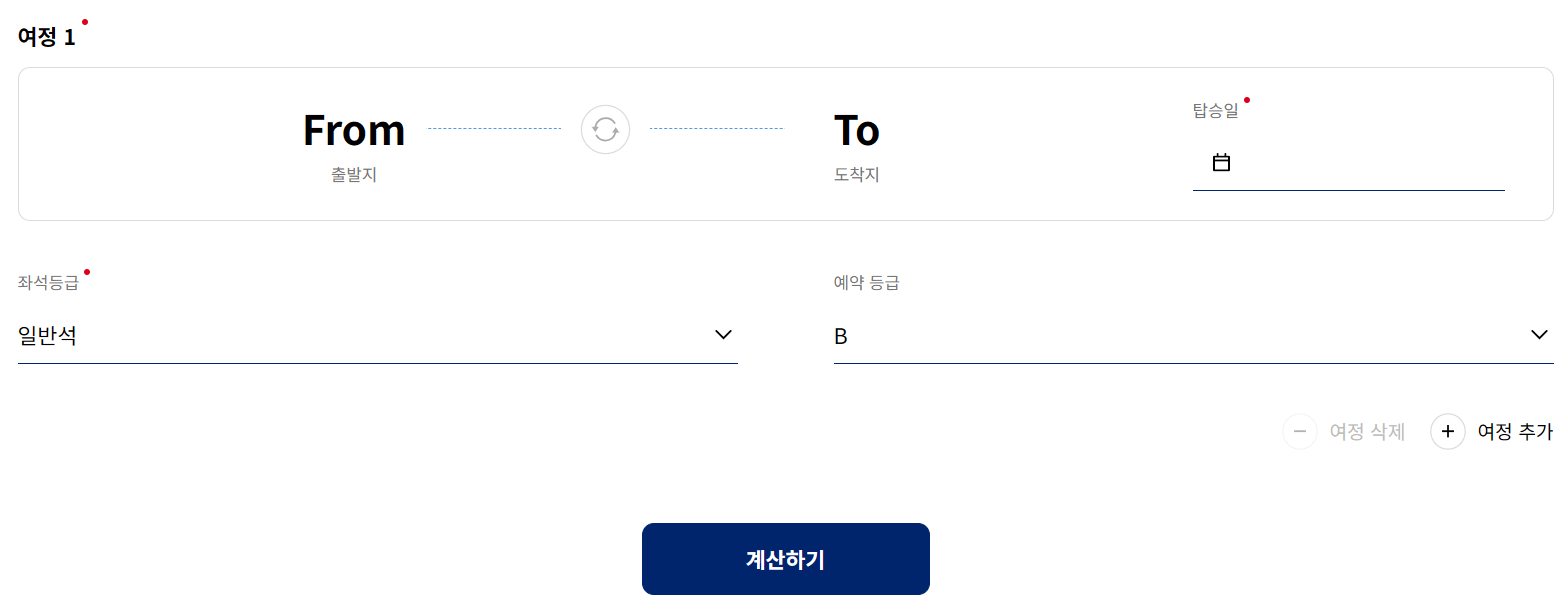Click the swap arrows between From and To

point(605,129)
